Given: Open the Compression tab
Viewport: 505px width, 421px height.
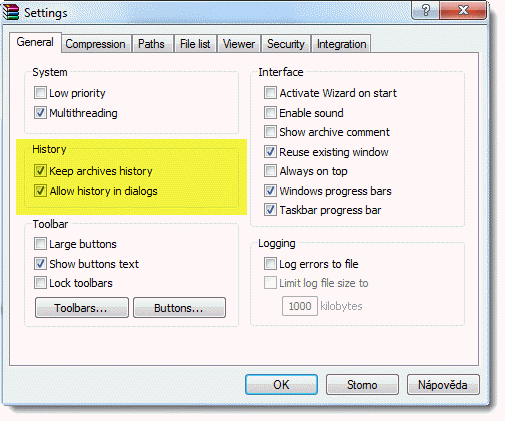Looking at the screenshot, I should tap(95, 44).
